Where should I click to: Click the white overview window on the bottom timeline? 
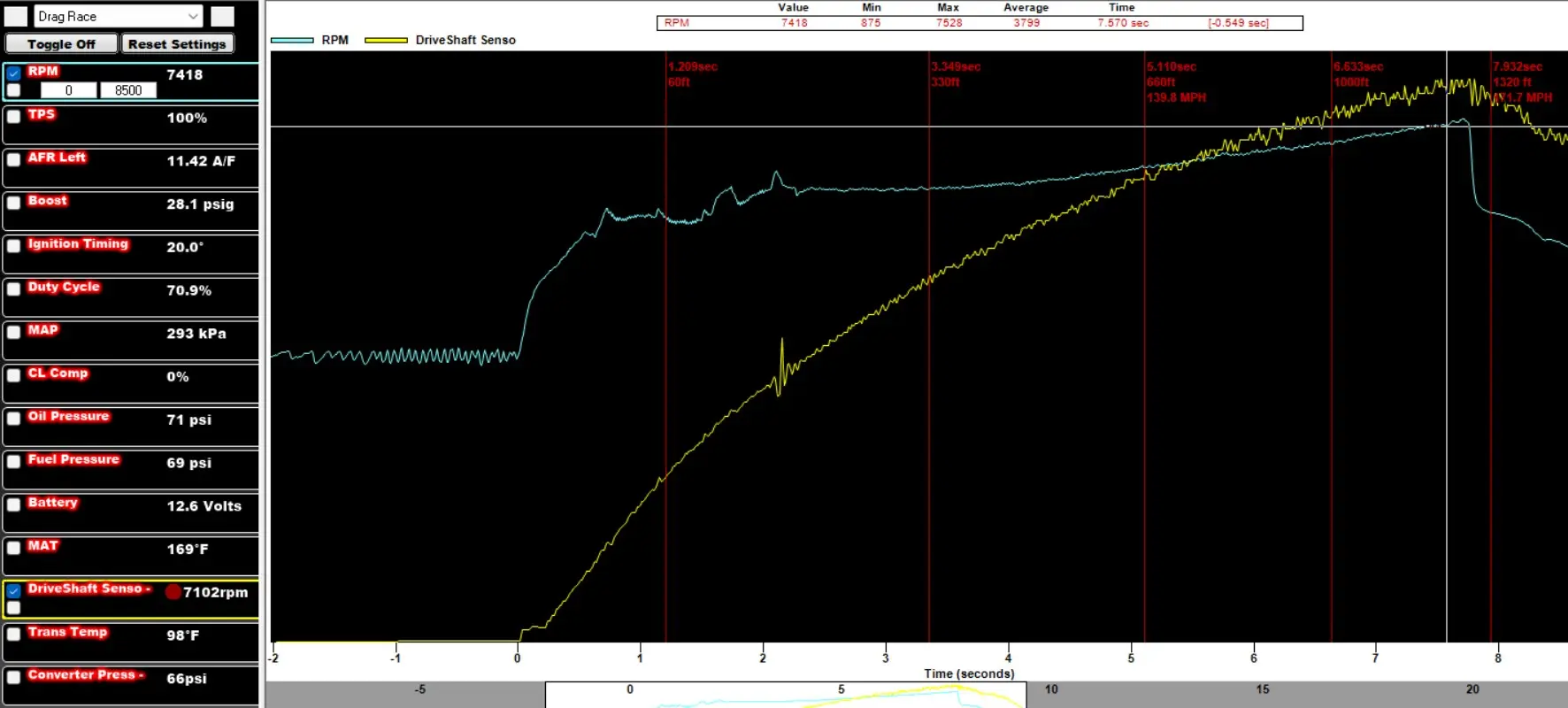pos(786,695)
